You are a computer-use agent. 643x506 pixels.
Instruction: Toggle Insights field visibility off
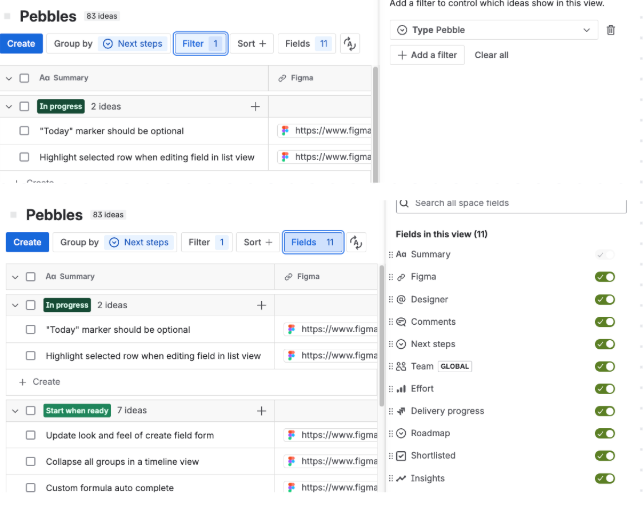pyautogui.click(x=605, y=478)
